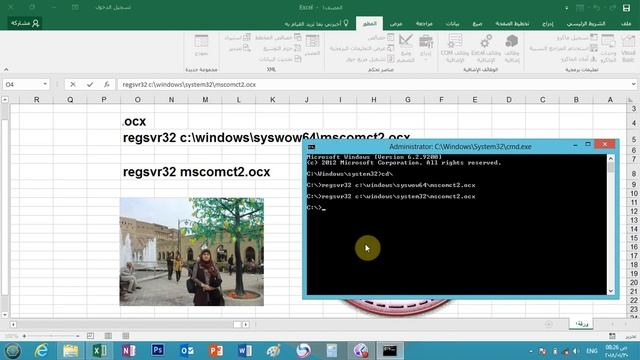The height and width of the screenshot is (360, 640).
Task: Open Macro Security settings
Action: pyautogui.click(x=578, y=59)
